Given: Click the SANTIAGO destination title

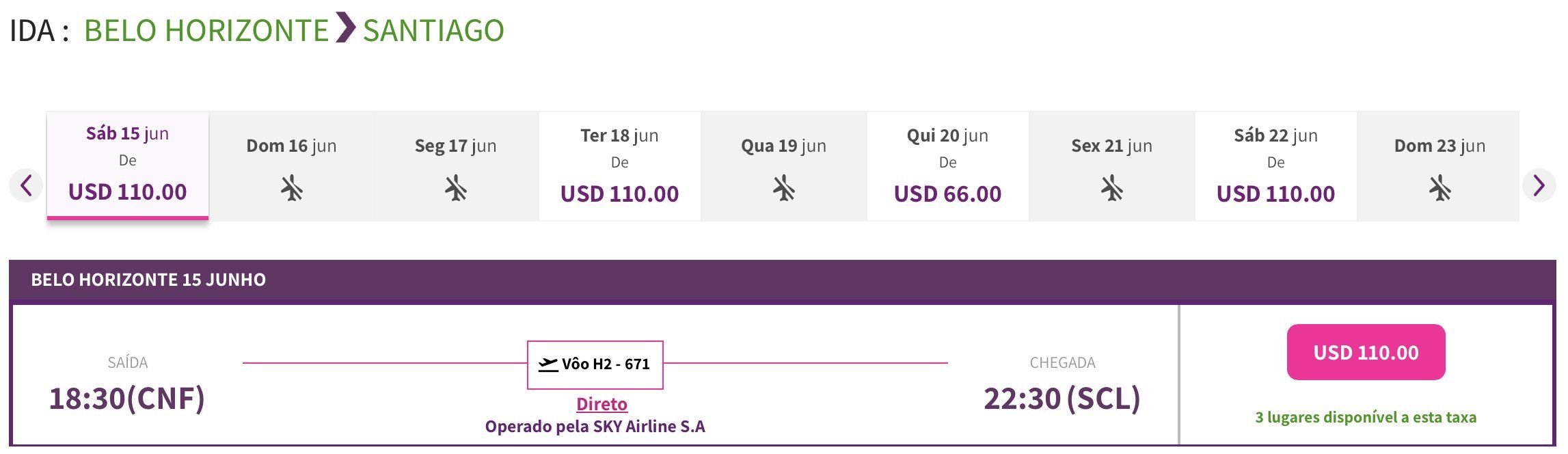Looking at the screenshot, I should coord(433,31).
